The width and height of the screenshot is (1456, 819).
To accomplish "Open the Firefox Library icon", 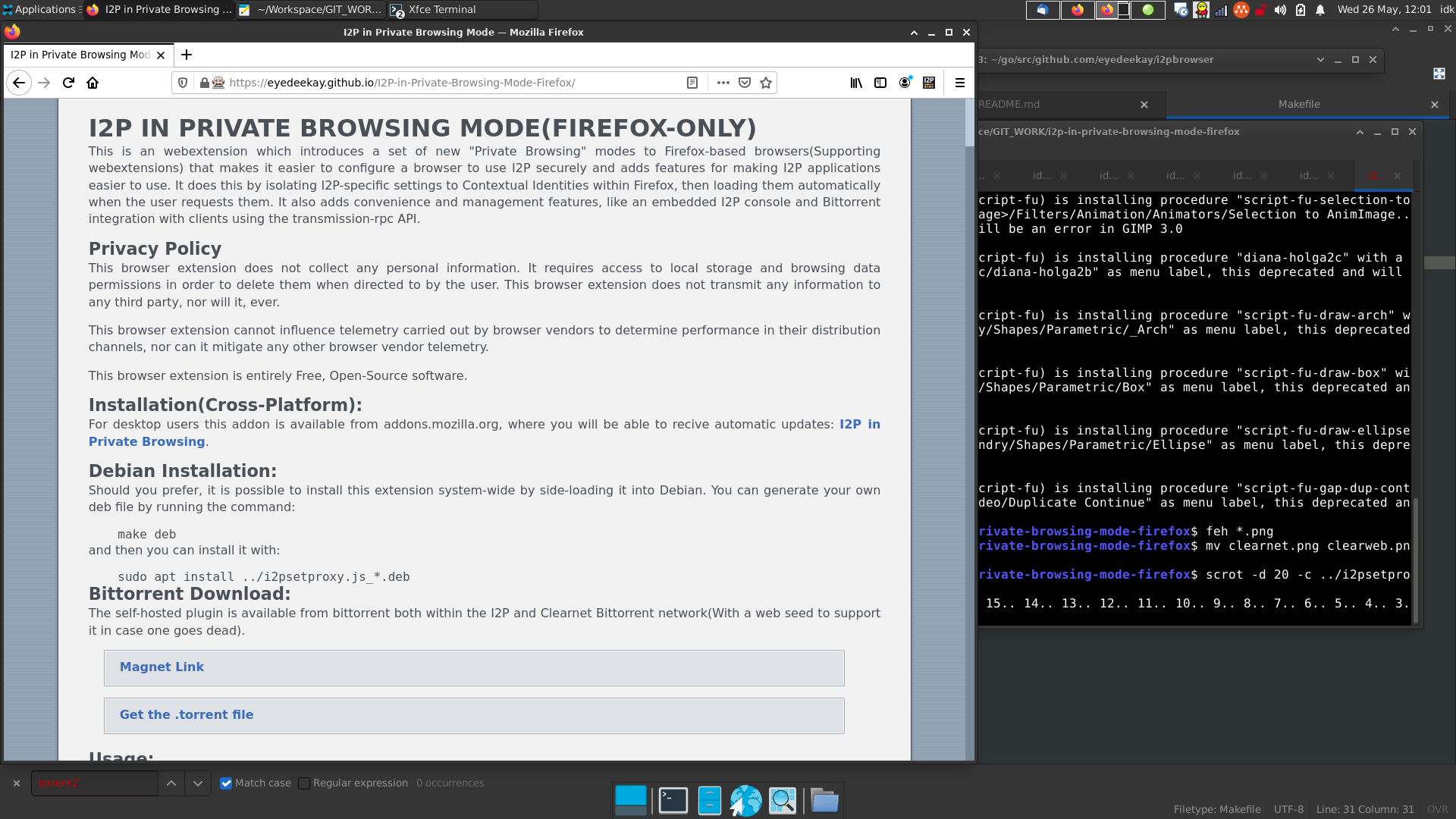I will point(856,83).
